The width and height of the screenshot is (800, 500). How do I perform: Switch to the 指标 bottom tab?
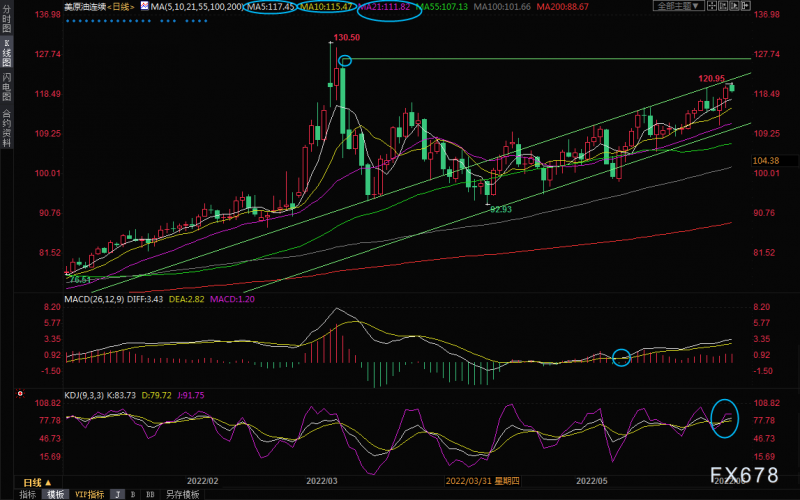(x=28, y=494)
